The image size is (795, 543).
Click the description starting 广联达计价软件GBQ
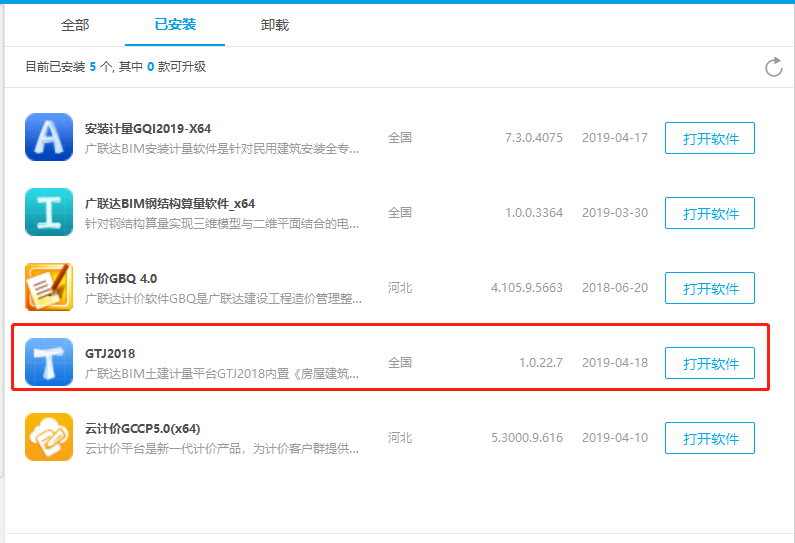point(223,299)
